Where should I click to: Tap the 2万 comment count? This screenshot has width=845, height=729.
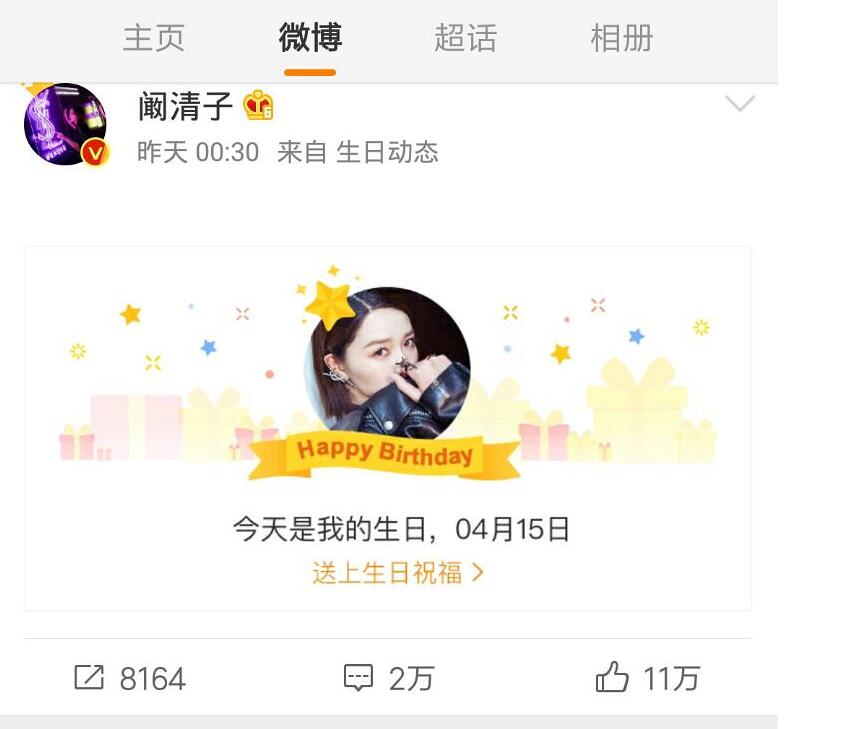pos(411,678)
